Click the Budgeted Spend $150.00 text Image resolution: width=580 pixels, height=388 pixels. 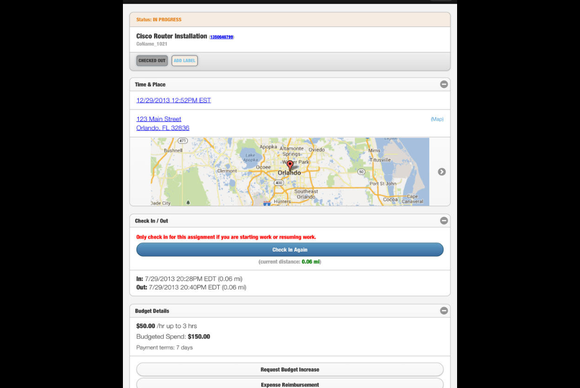pos(173,337)
